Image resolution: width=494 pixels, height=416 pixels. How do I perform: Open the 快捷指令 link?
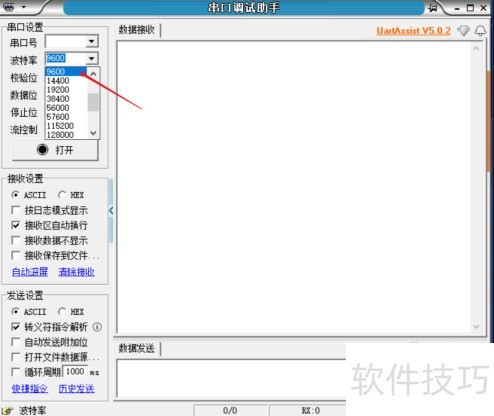(x=30, y=389)
